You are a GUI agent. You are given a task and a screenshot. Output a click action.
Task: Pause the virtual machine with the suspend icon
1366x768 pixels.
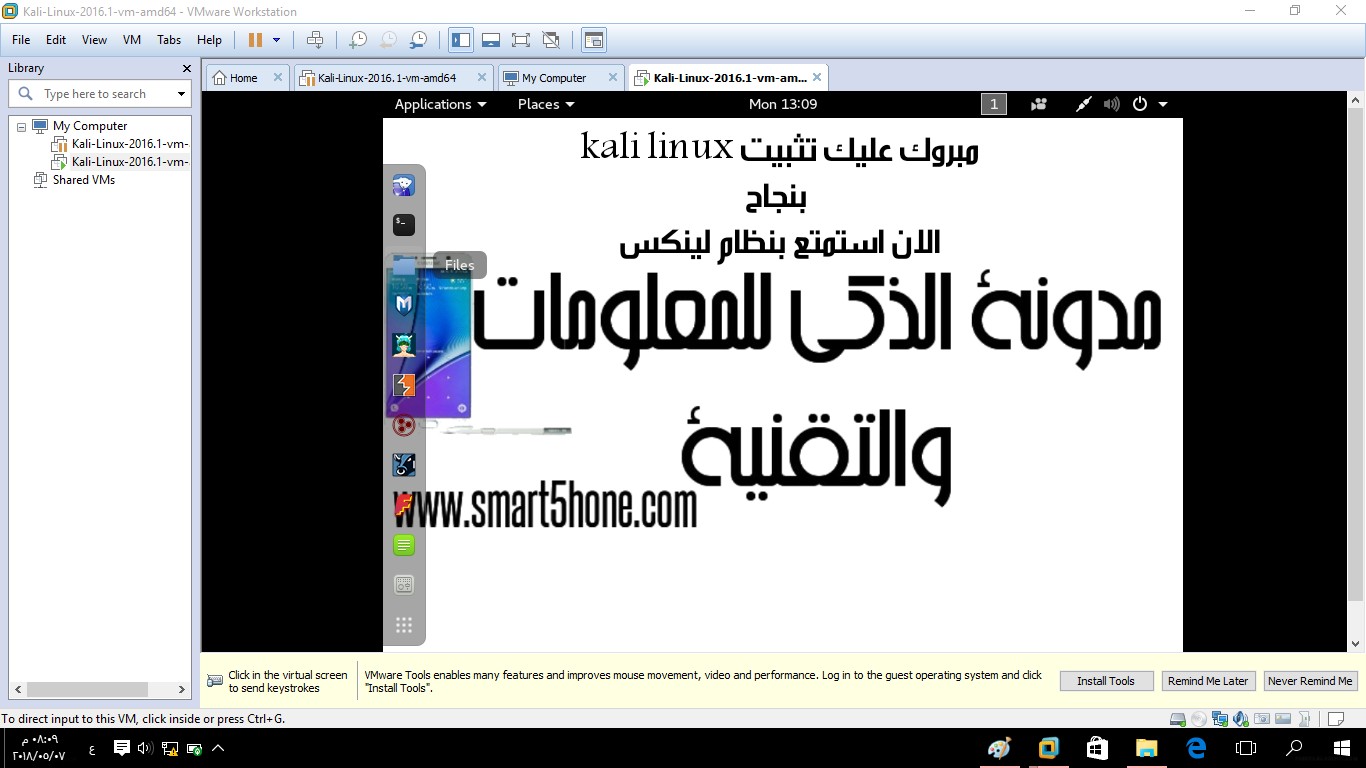255,40
